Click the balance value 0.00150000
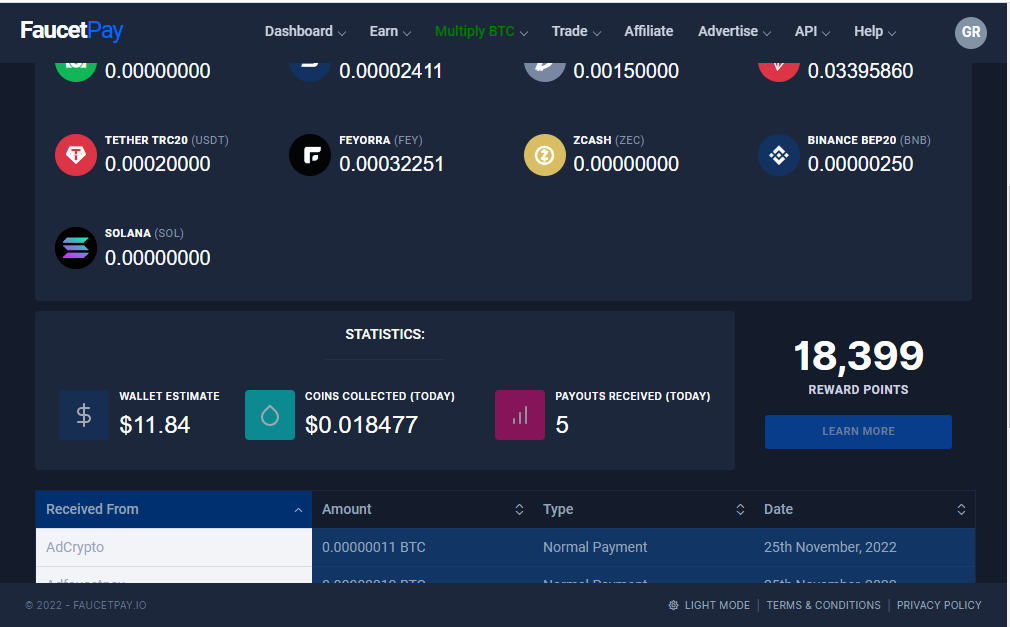The image size is (1010, 627). 626,71
